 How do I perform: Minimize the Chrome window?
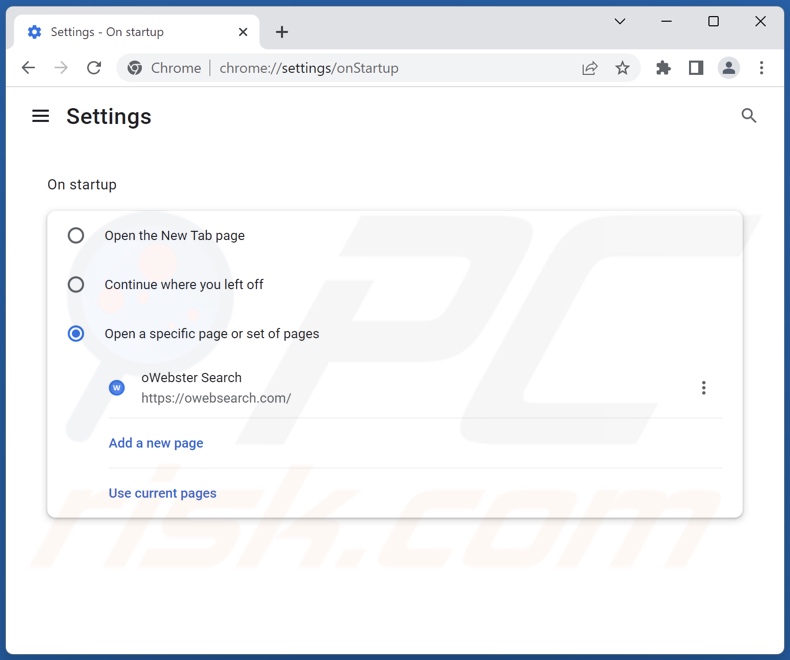[x=666, y=21]
